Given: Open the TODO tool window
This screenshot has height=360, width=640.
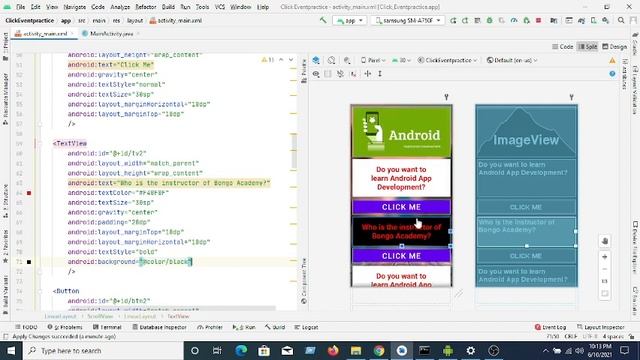Looking at the screenshot, I should coord(26,327).
